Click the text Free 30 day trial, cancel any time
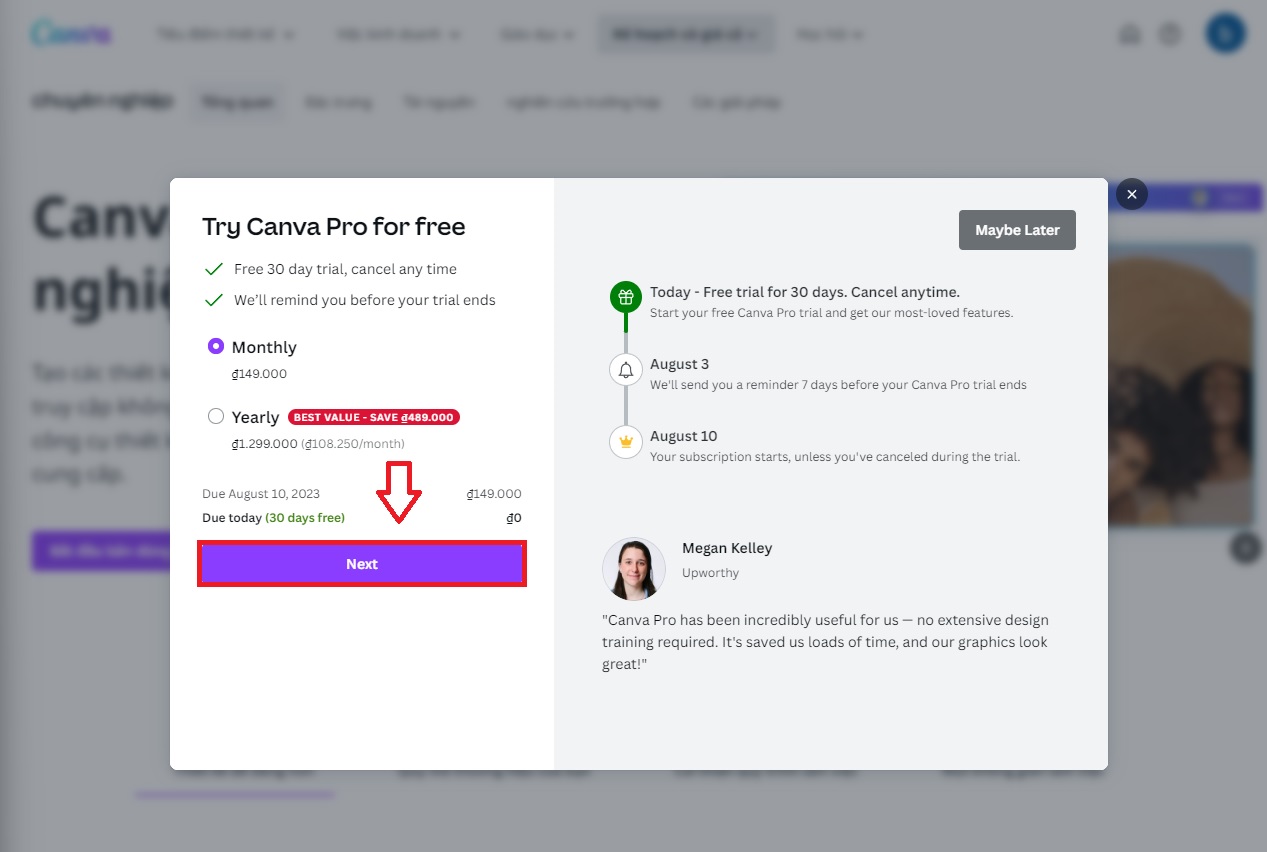Viewport: 1267px width, 852px height. point(345,269)
